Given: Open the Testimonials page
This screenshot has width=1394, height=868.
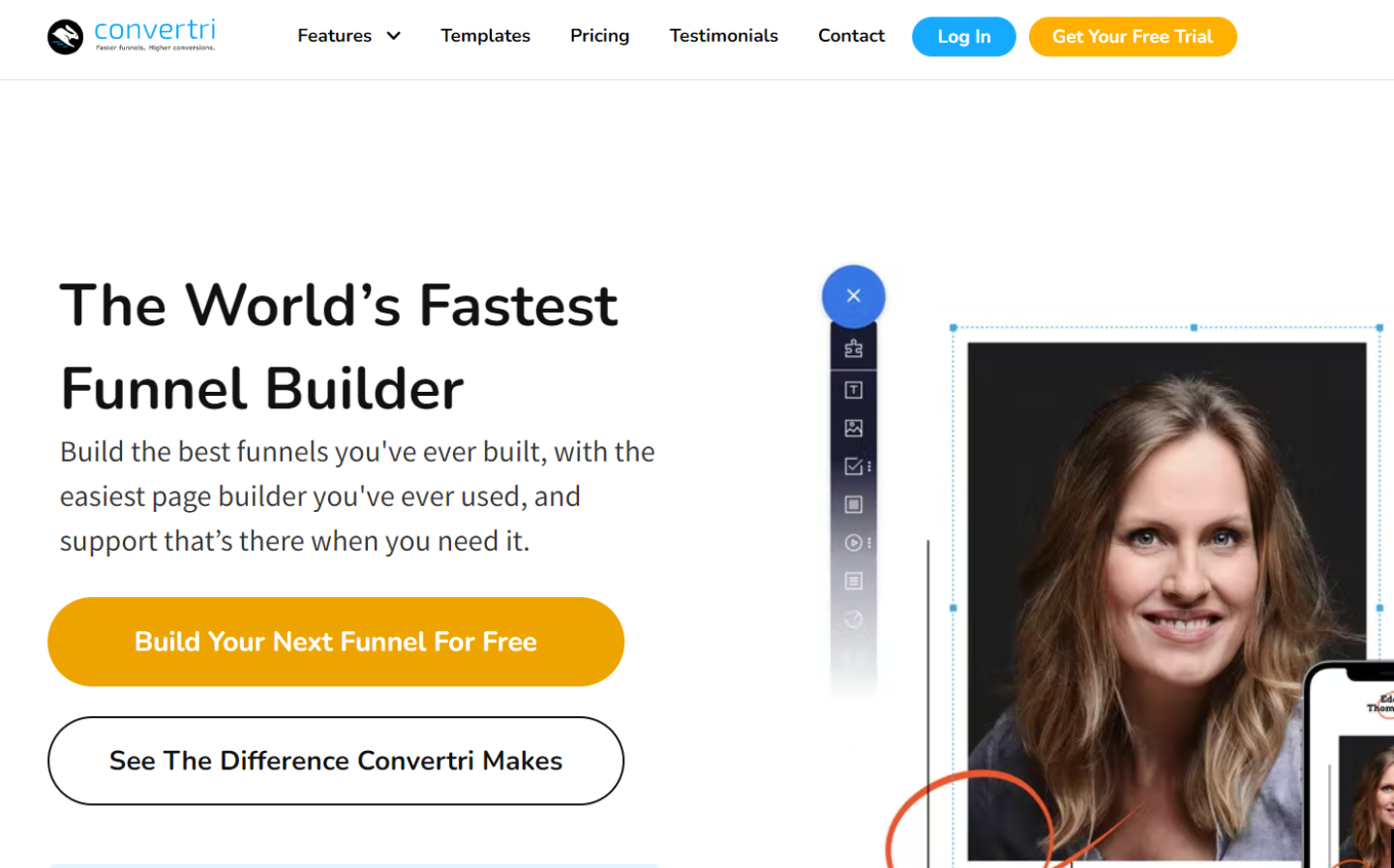Looking at the screenshot, I should point(723,36).
